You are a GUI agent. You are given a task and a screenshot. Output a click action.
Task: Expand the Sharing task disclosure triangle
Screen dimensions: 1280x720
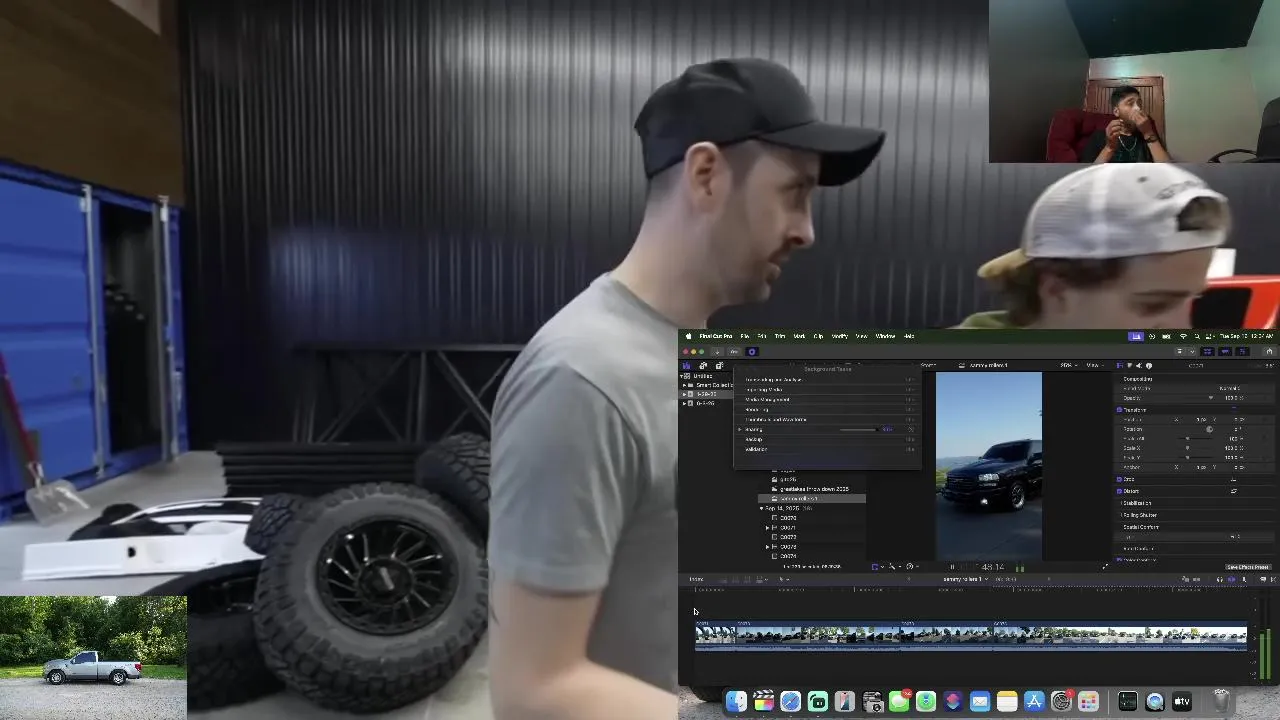740,429
